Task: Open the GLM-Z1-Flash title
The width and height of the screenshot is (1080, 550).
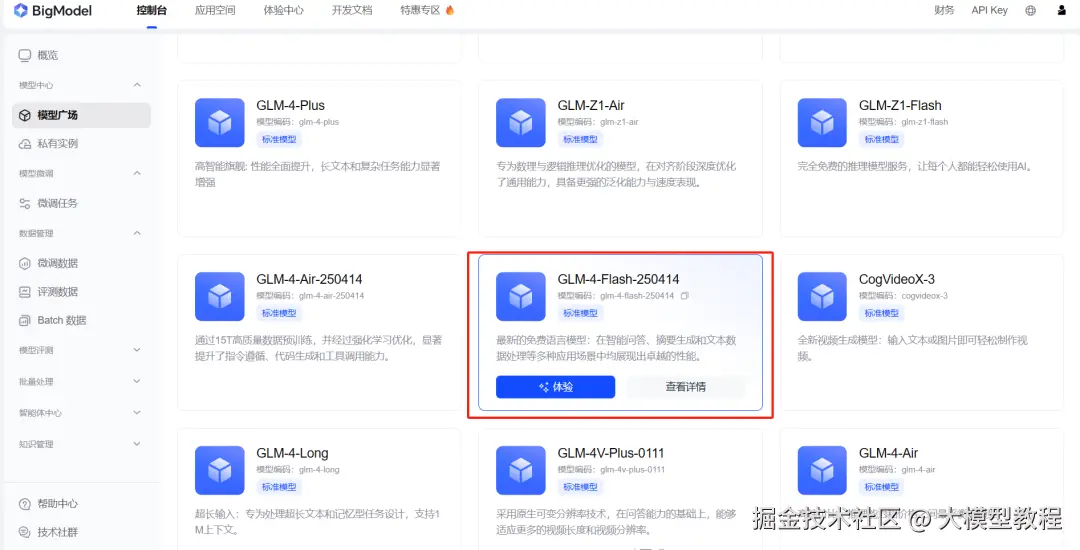Action: (x=900, y=105)
